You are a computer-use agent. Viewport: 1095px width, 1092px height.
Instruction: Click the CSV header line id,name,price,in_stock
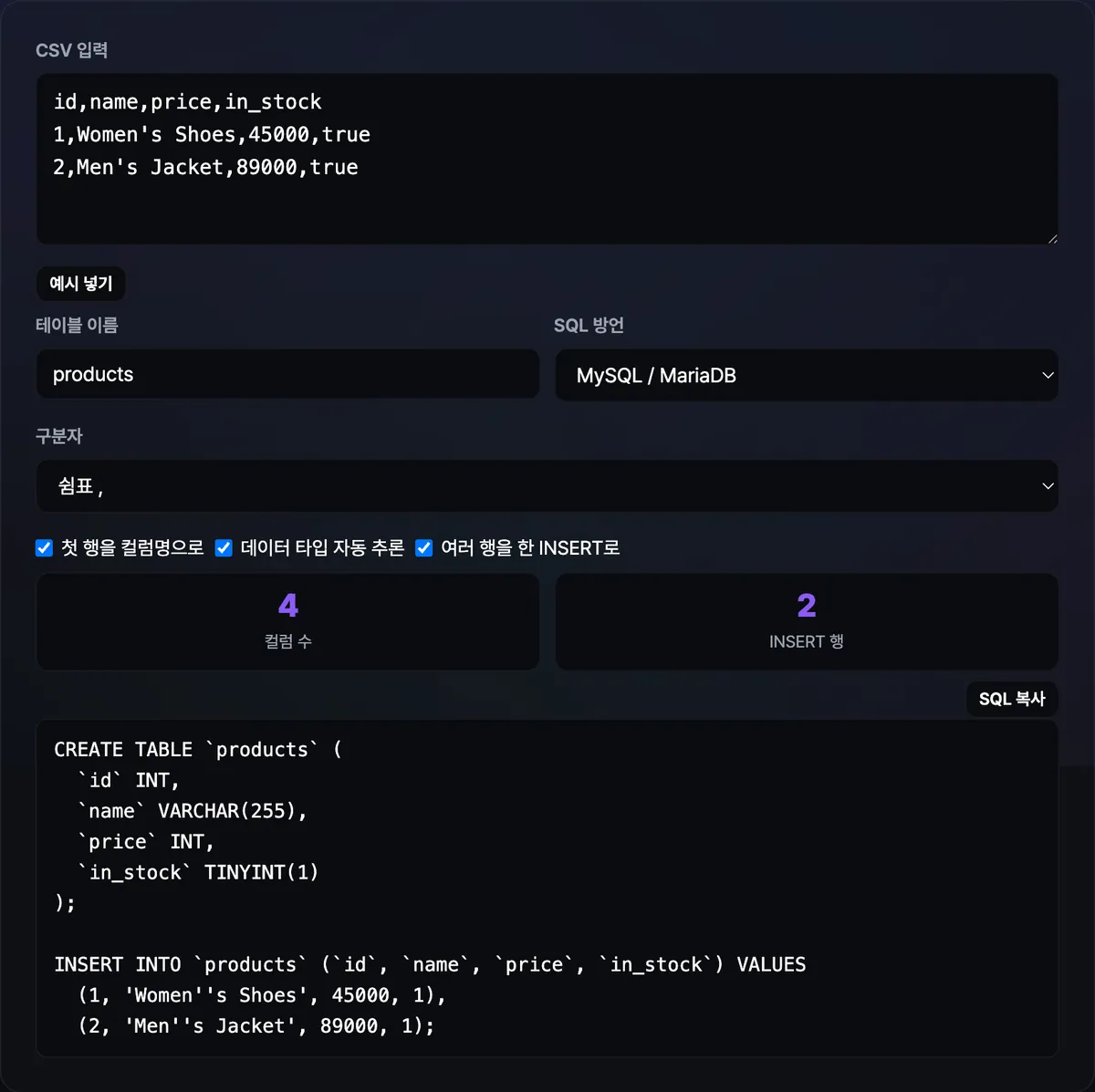[187, 102]
